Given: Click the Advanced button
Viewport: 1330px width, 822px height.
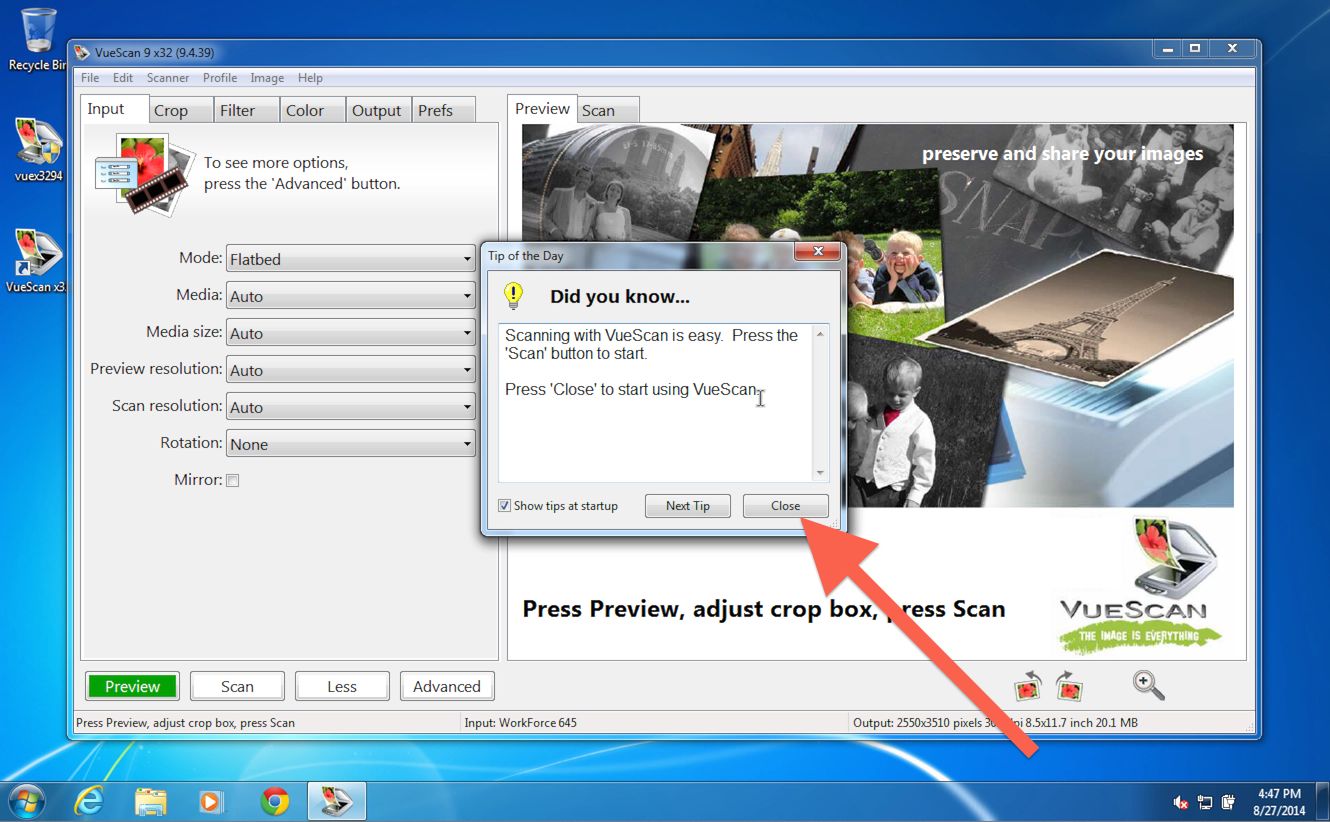Looking at the screenshot, I should 447,686.
